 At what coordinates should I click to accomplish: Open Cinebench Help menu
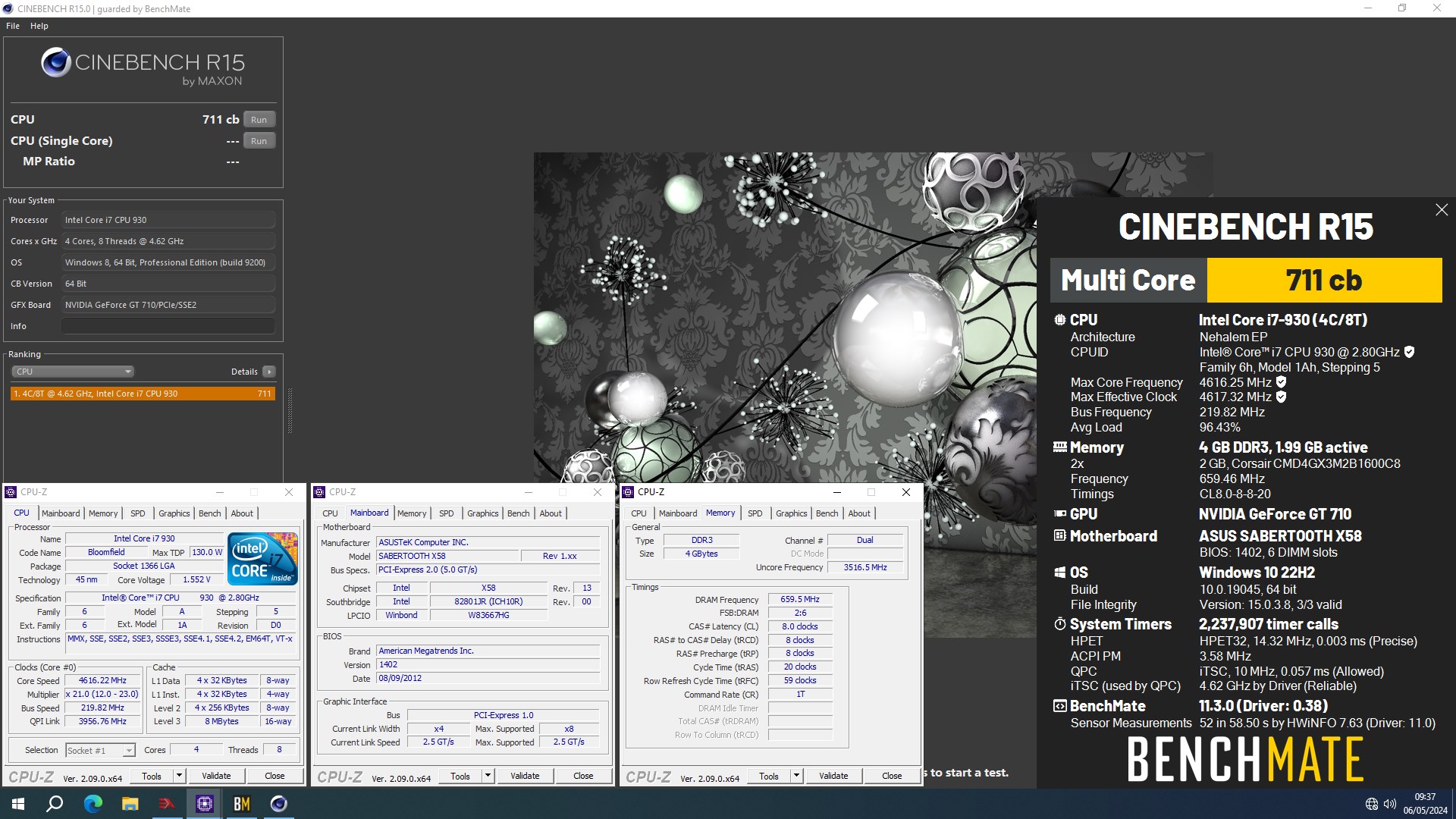point(39,26)
